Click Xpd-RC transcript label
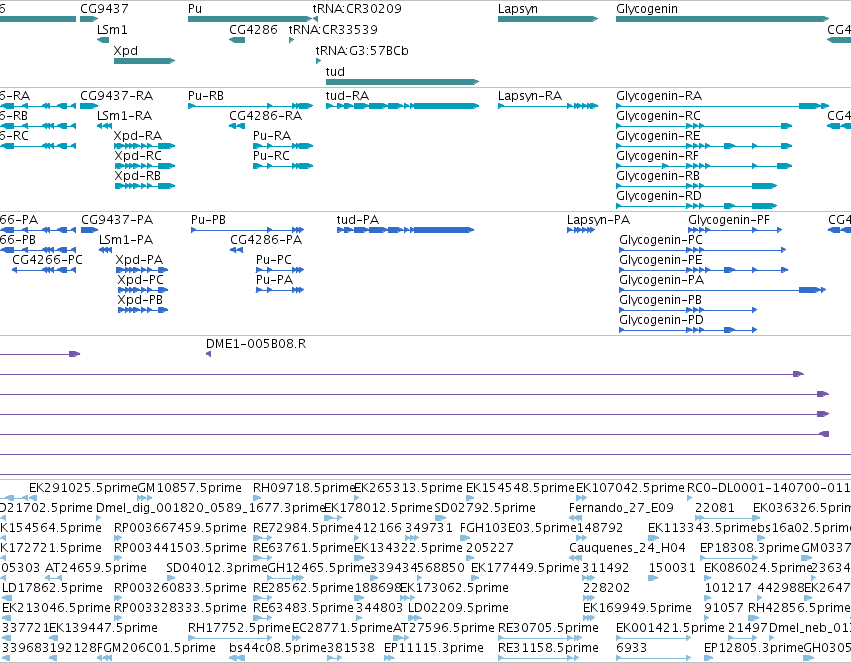The image size is (851, 663). coord(138,156)
